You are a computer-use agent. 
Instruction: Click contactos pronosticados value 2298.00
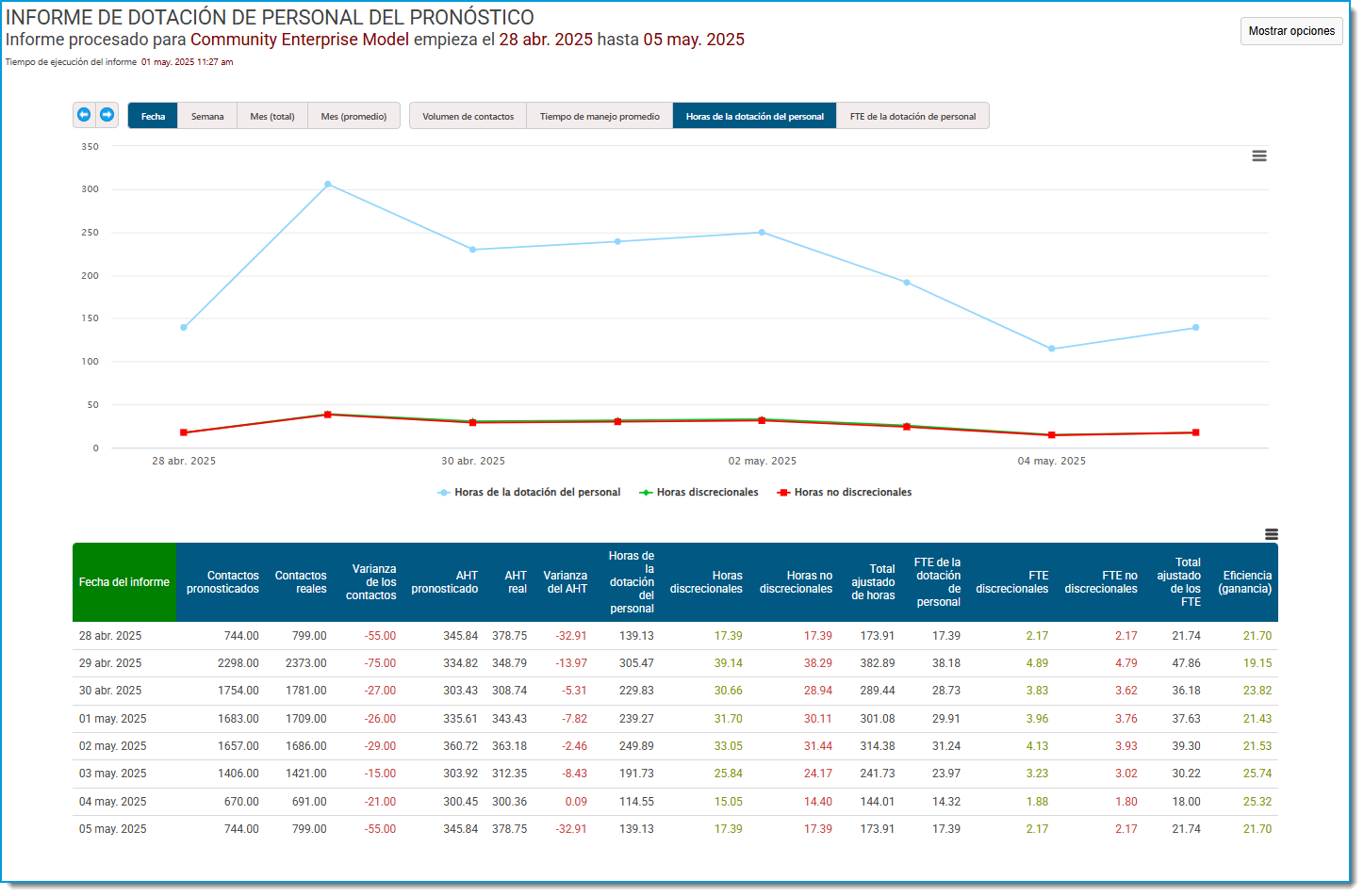(238, 663)
